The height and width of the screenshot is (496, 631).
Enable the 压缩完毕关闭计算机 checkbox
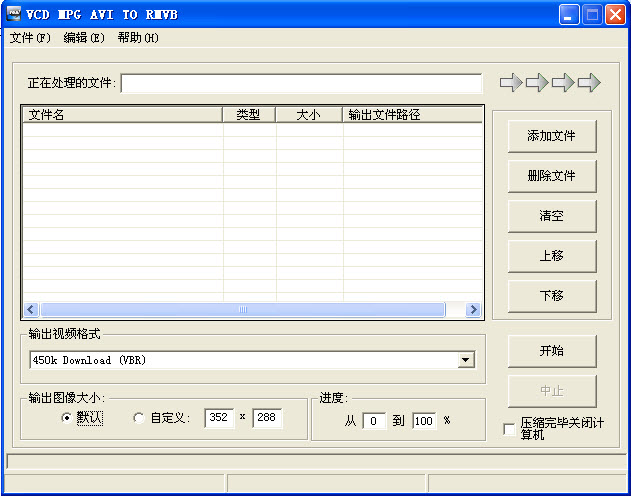click(509, 429)
